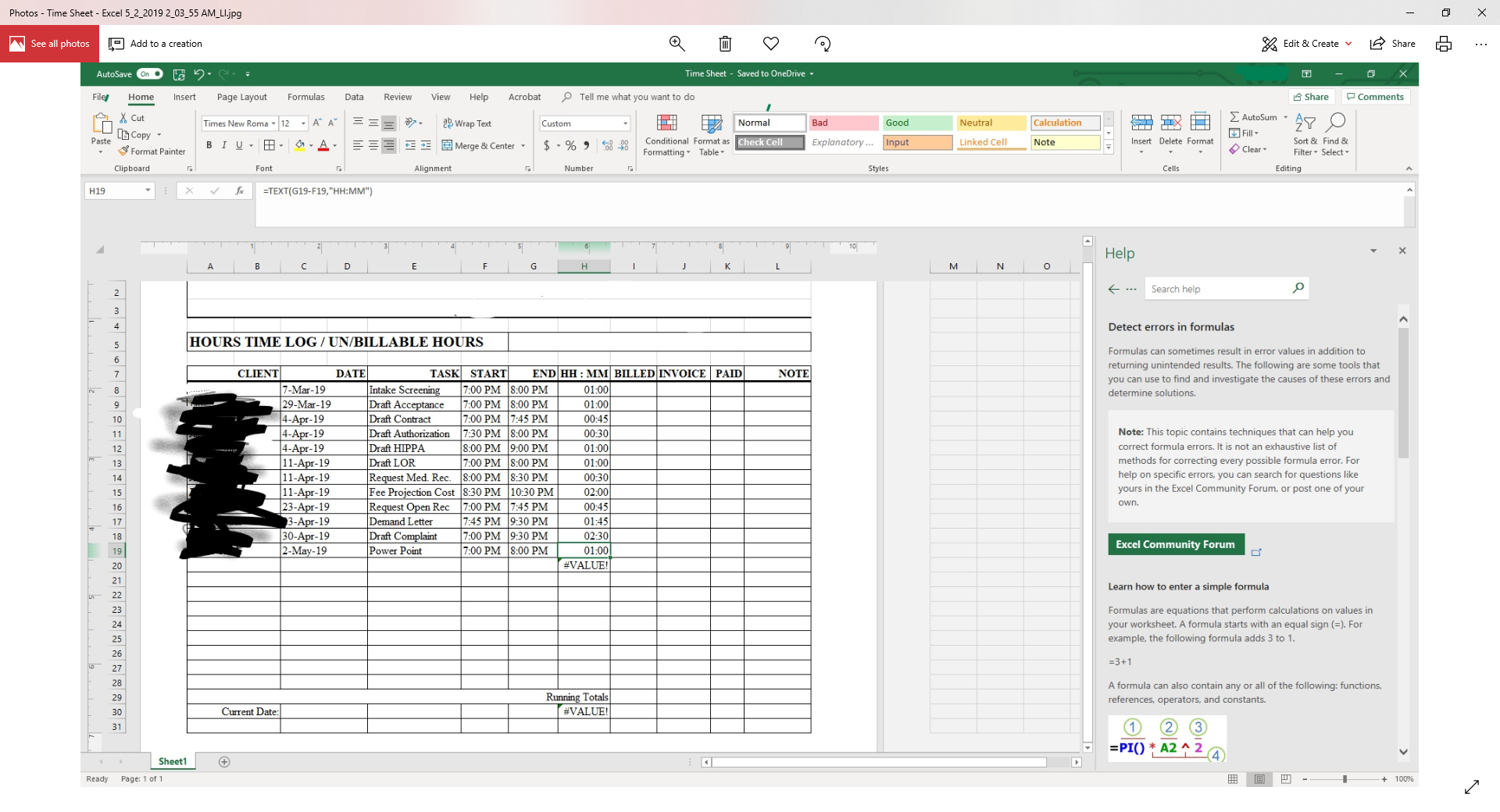1500x812 pixels.
Task: Open the font name dropdown
Action: 273,123
